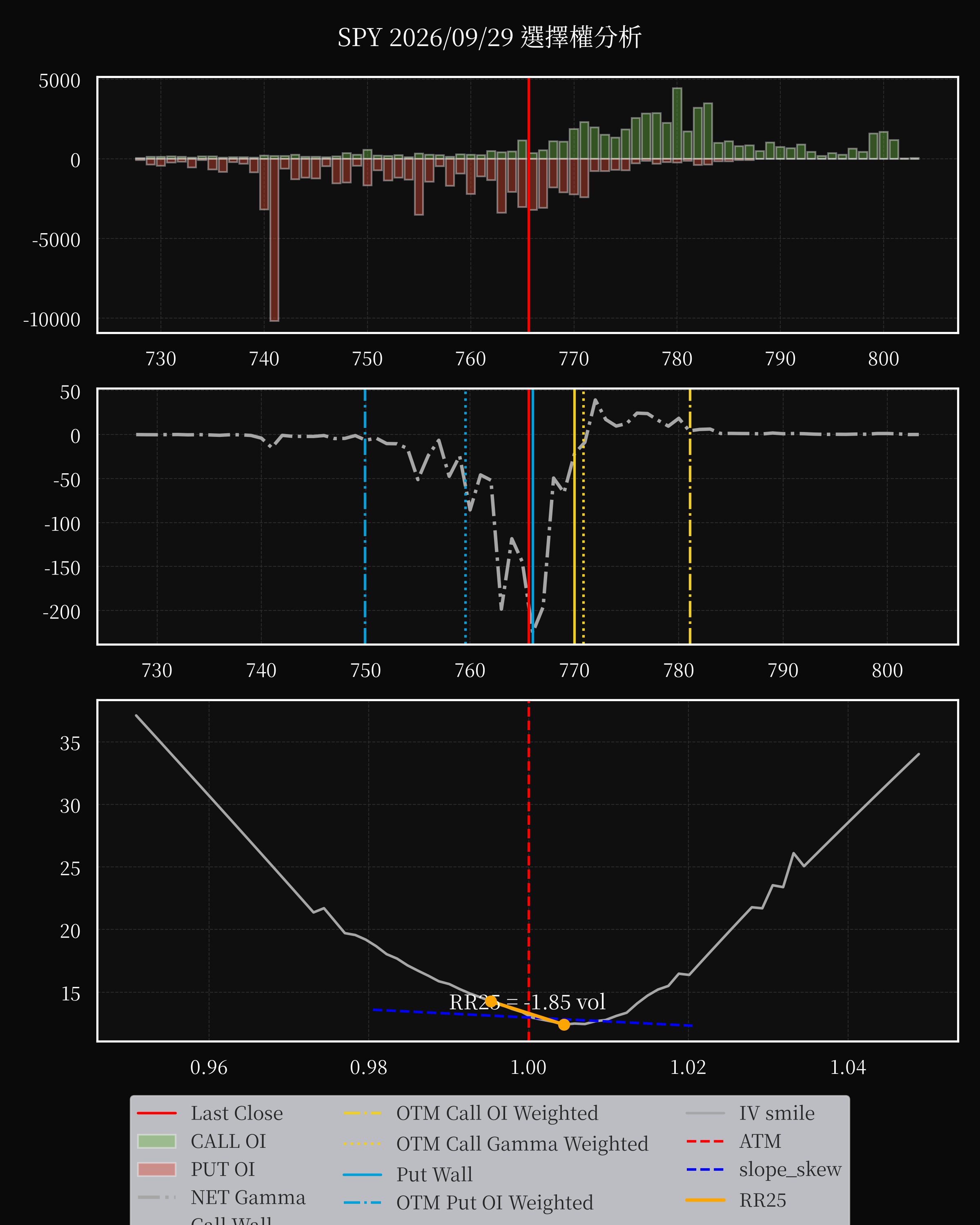
Task: Select the 'NET Gamma' legend label
Action: [248, 1197]
